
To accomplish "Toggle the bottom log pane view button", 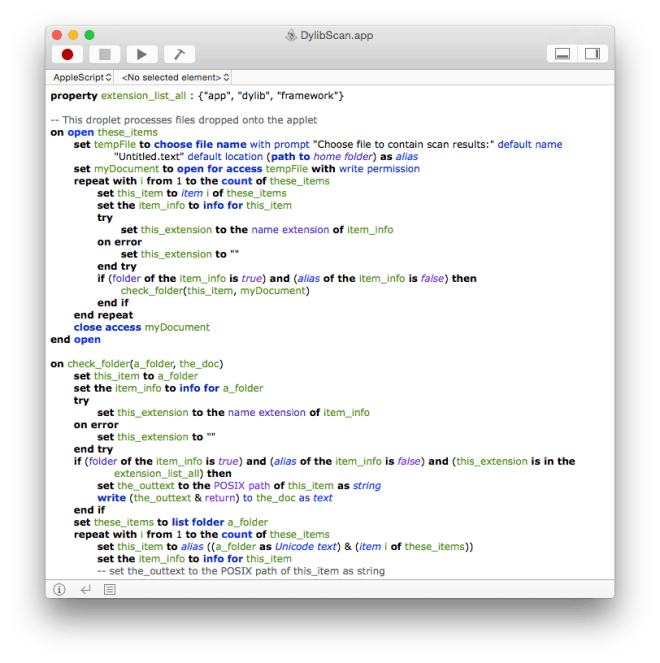I will pos(562,54).
